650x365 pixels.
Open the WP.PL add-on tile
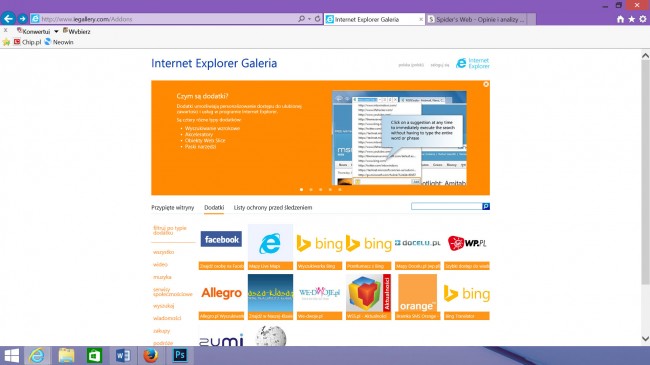point(467,247)
